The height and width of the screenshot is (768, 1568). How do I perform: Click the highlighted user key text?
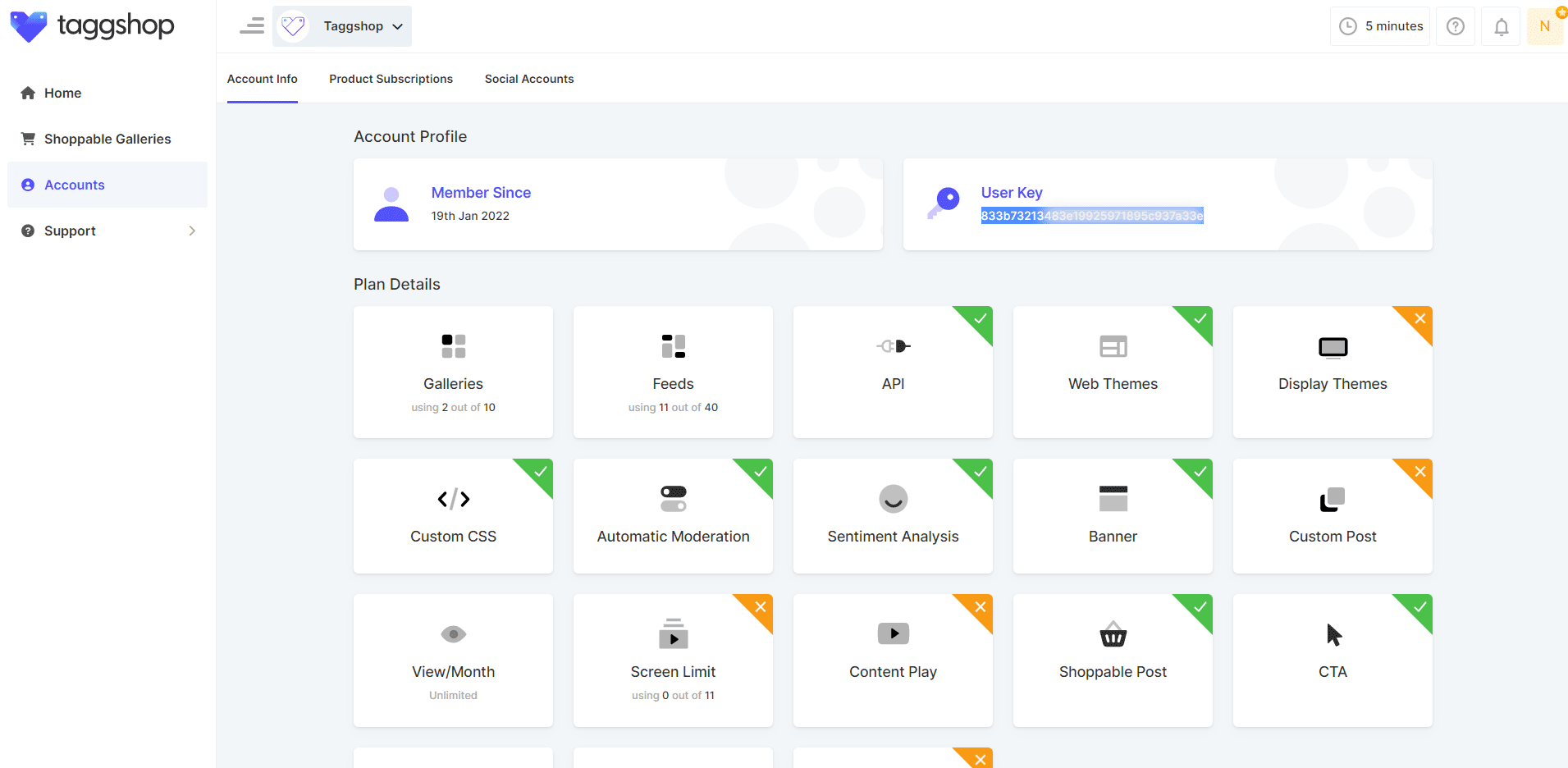[x=1091, y=216]
